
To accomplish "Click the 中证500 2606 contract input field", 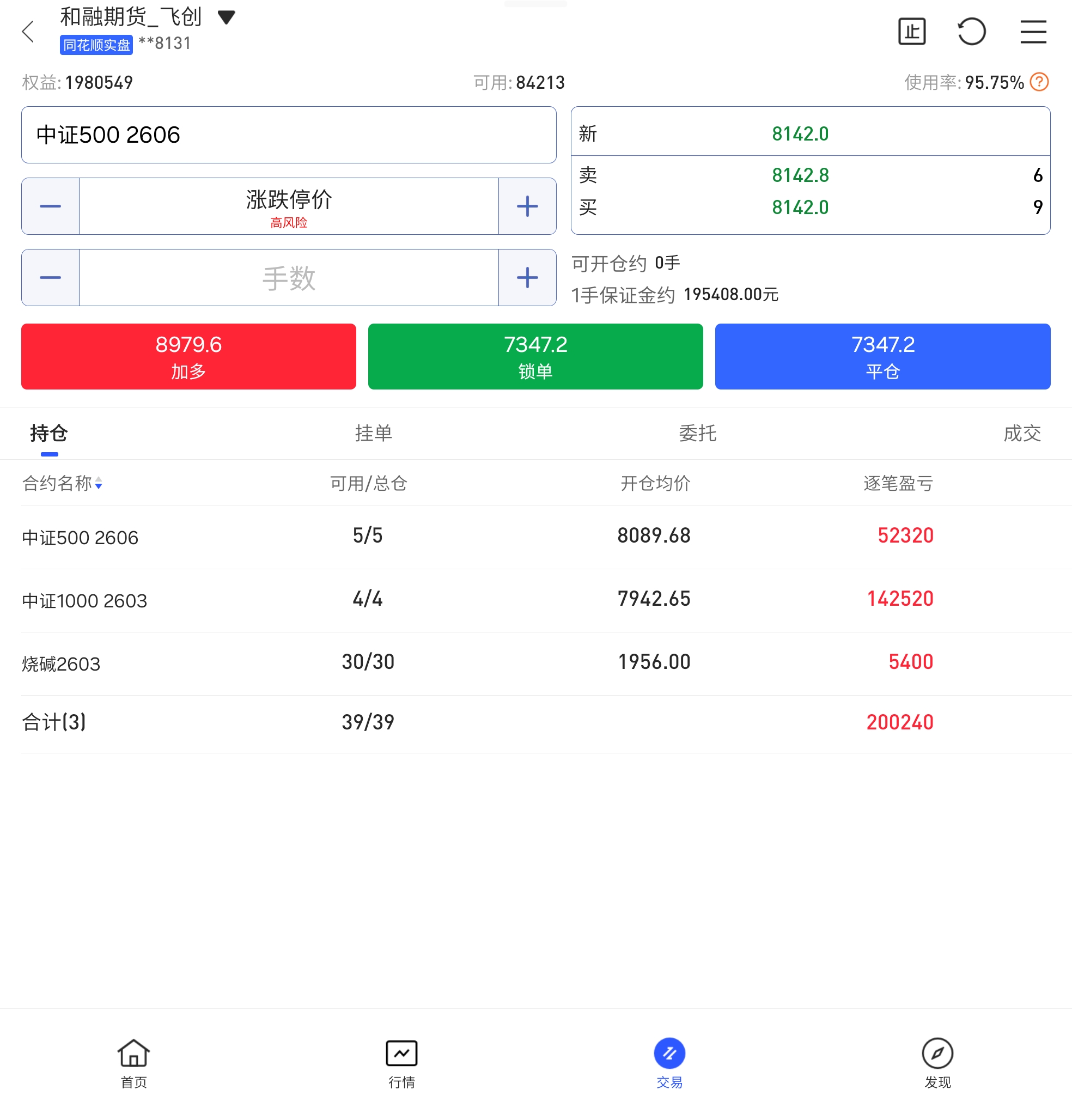I will point(289,135).
